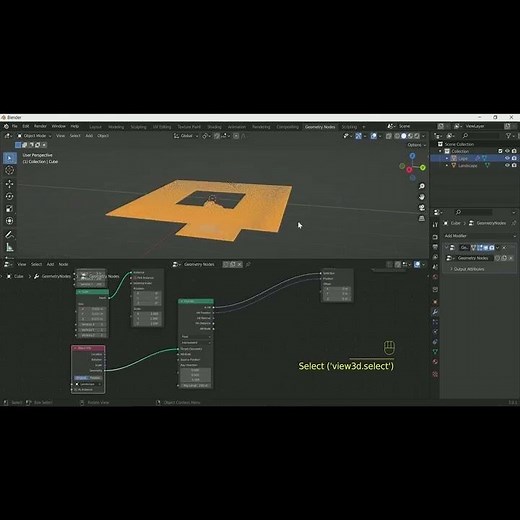
Task: Enable snapping magnet toggle
Action: pyautogui.click(x=217, y=136)
